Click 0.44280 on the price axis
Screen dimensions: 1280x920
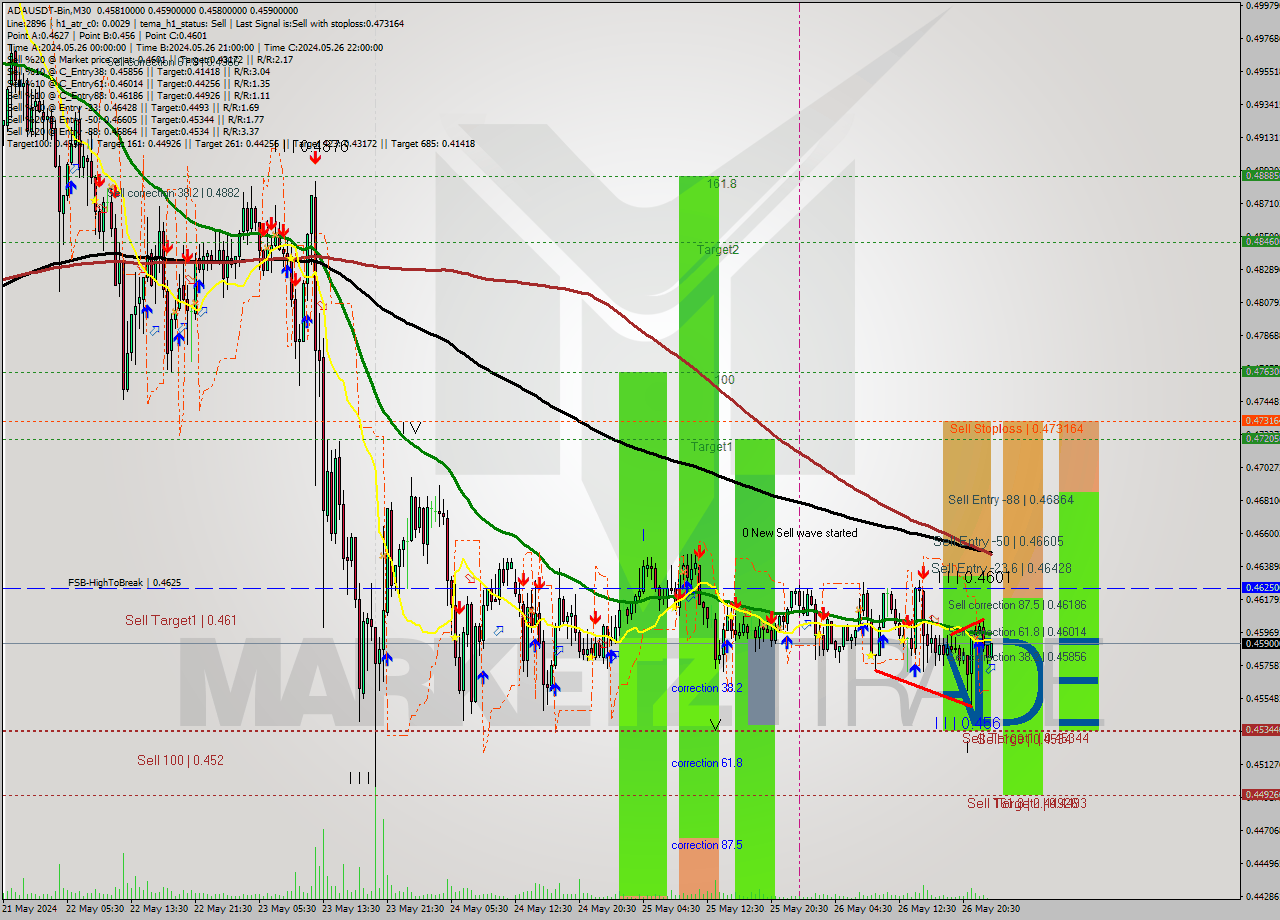pos(1262,896)
